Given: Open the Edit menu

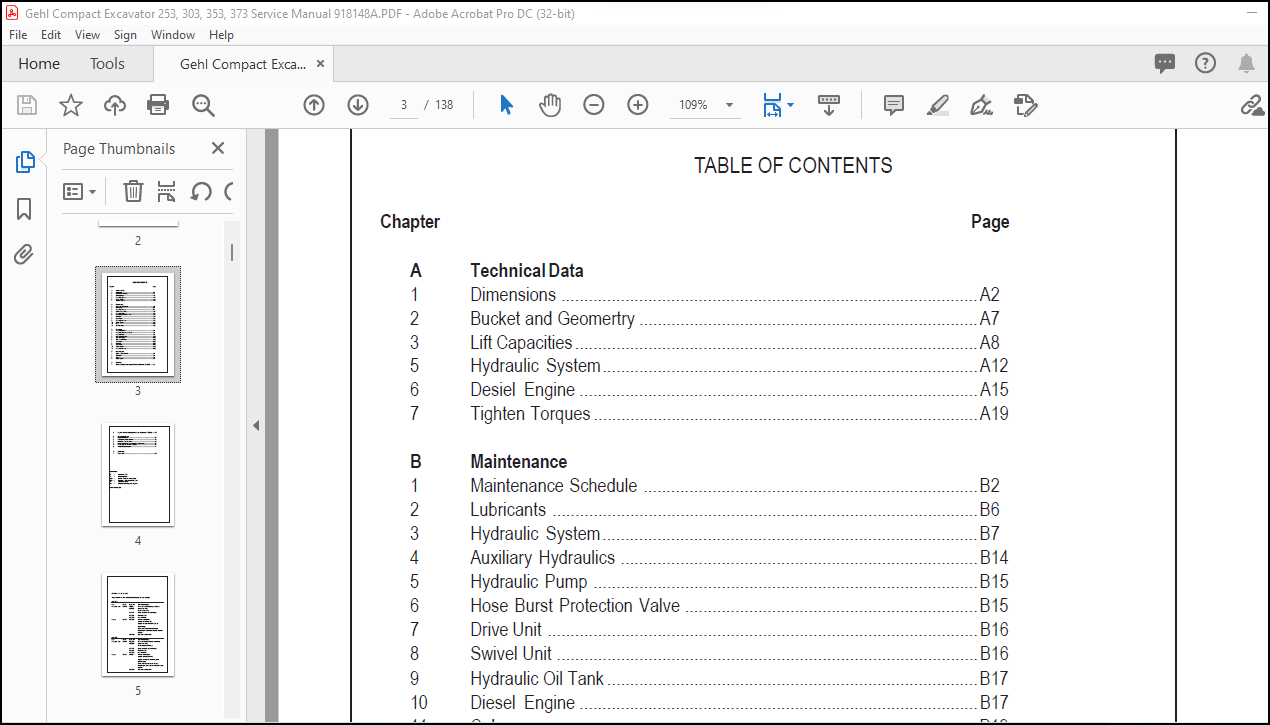Looking at the screenshot, I should [51, 34].
